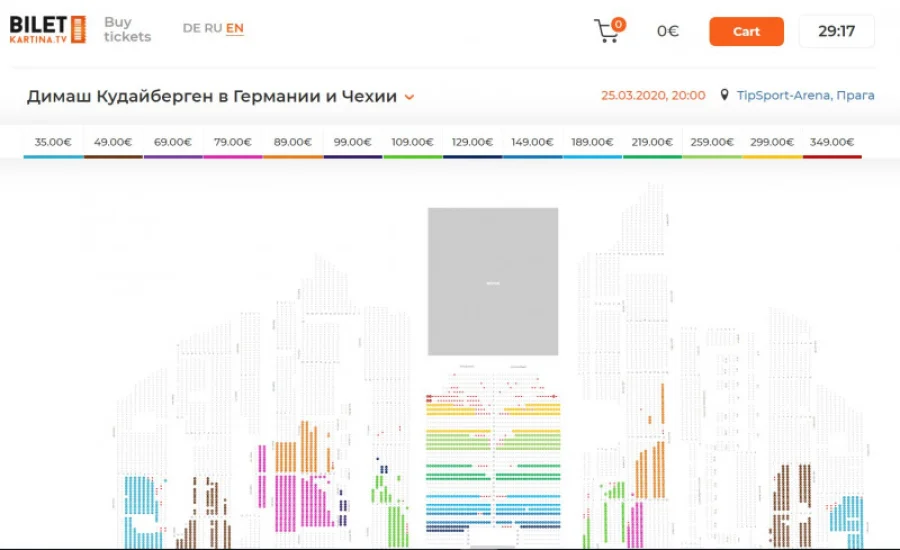900x550 pixels.
Task: Select the 99.00€ price category
Action: tap(352, 143)
